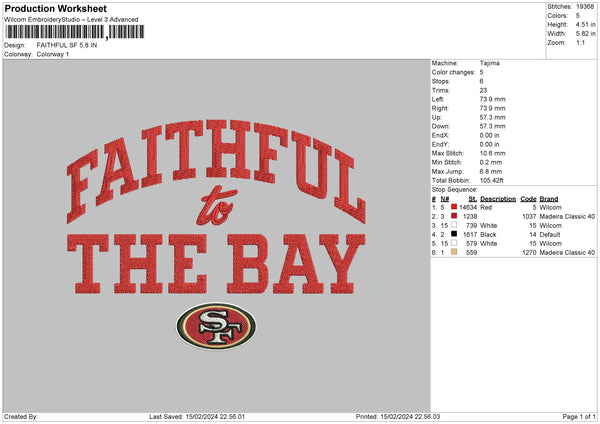Click the Total Bobbin value 105.42ft
600x424 pixels.
point(492,180)
